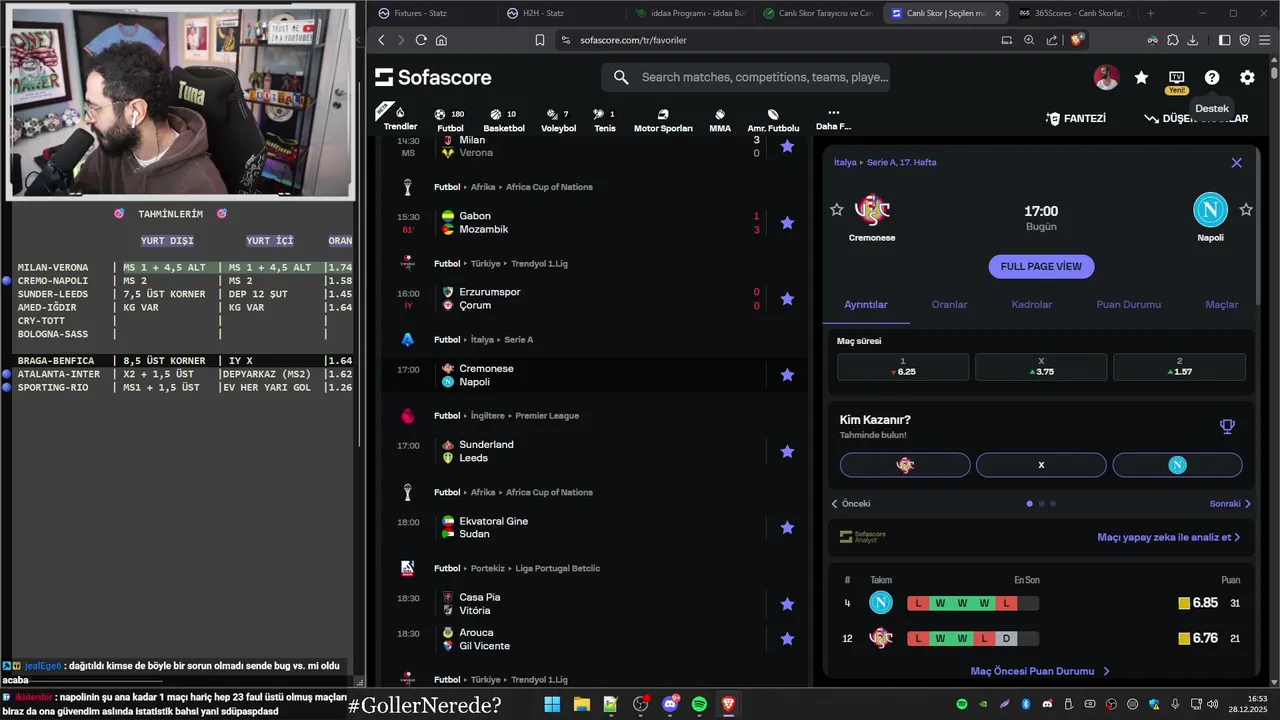Open browser downloads icon
1280x720 pixels.
(x=1192, y=40)
